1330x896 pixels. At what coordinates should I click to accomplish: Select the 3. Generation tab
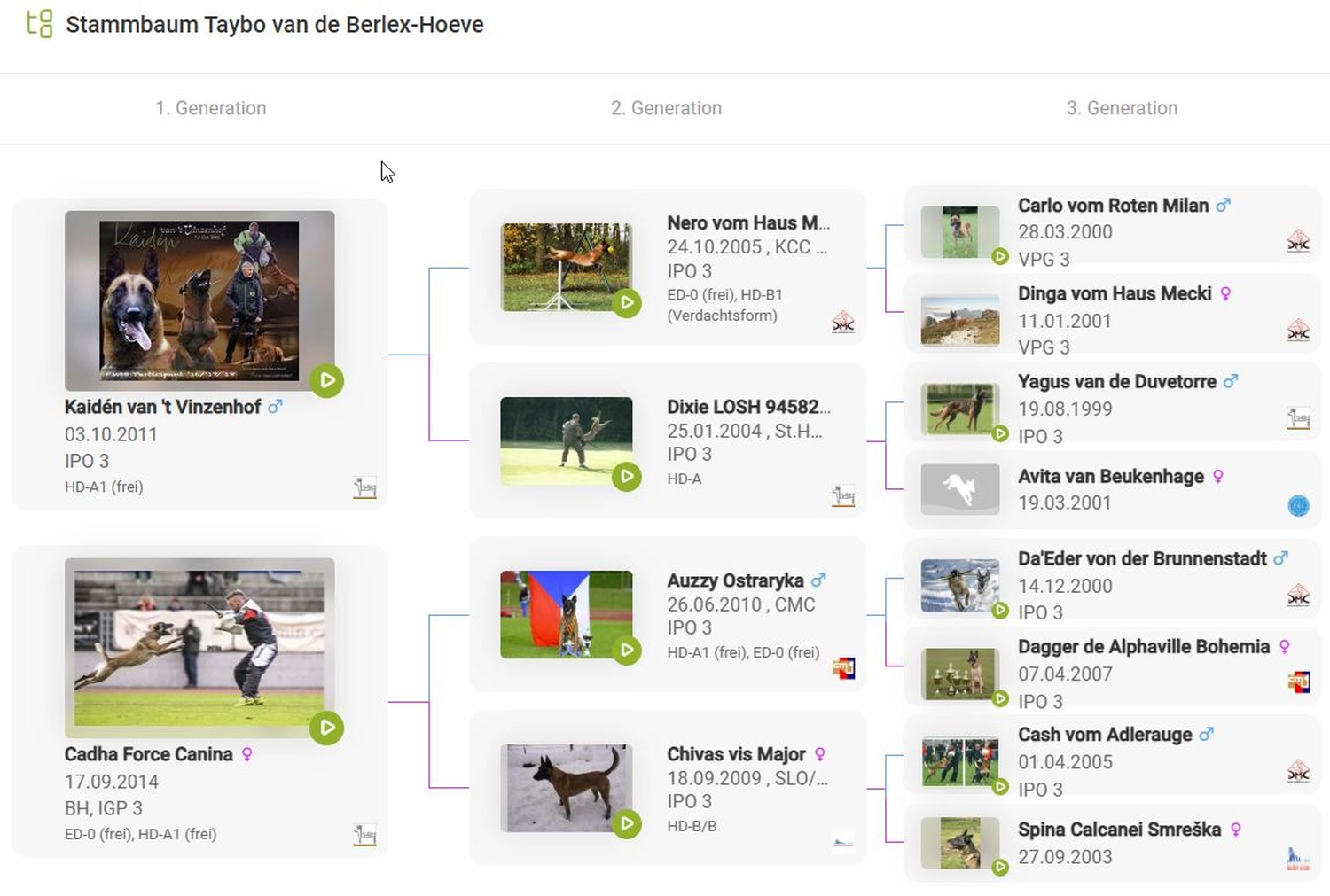point(1123,107)
